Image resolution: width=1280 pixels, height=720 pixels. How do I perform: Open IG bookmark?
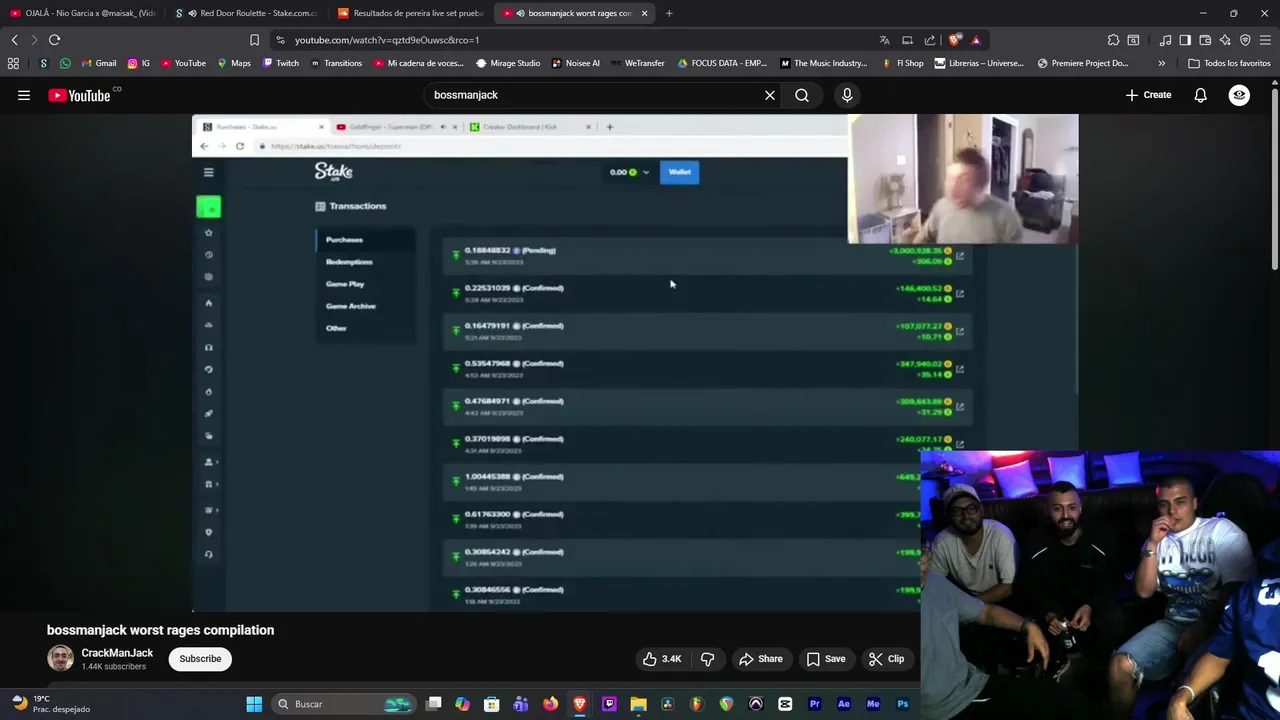138,63
